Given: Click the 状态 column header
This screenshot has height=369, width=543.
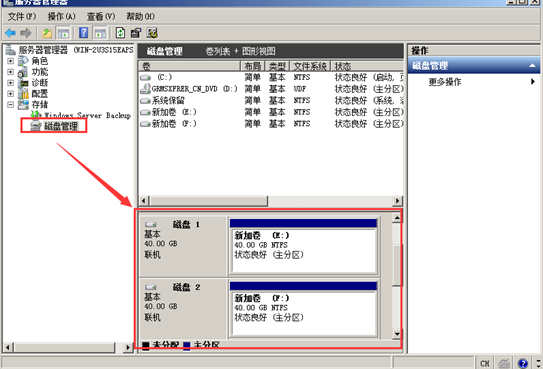Looking at the screenshot, I should click(367, 66).
